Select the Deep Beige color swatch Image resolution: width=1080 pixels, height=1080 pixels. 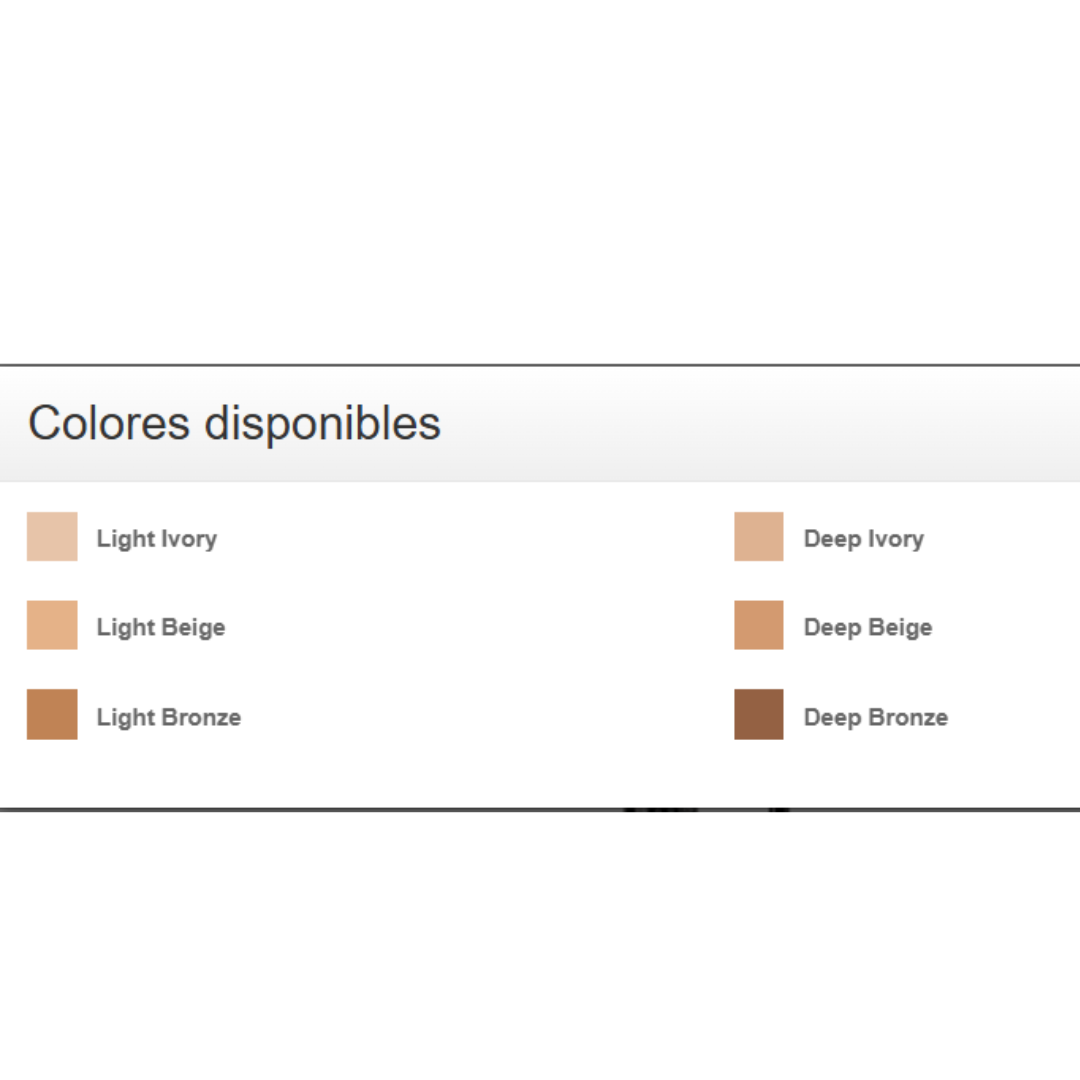758,625
